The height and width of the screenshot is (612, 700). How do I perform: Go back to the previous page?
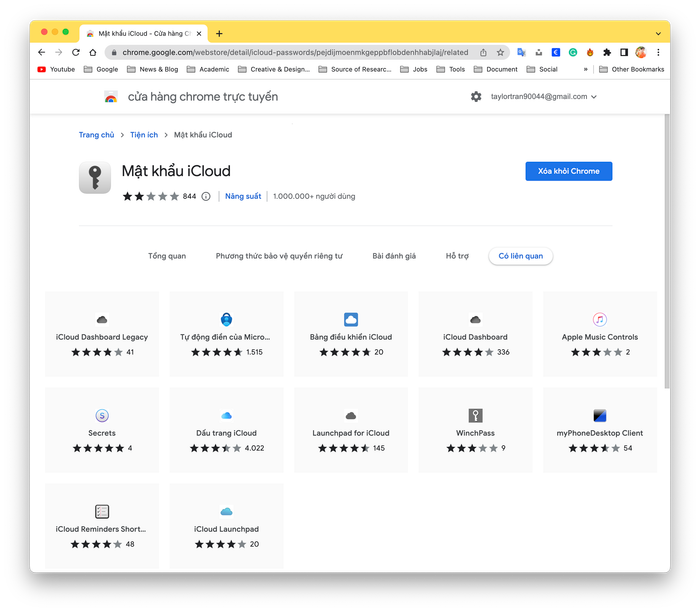(x=42, y=52)
